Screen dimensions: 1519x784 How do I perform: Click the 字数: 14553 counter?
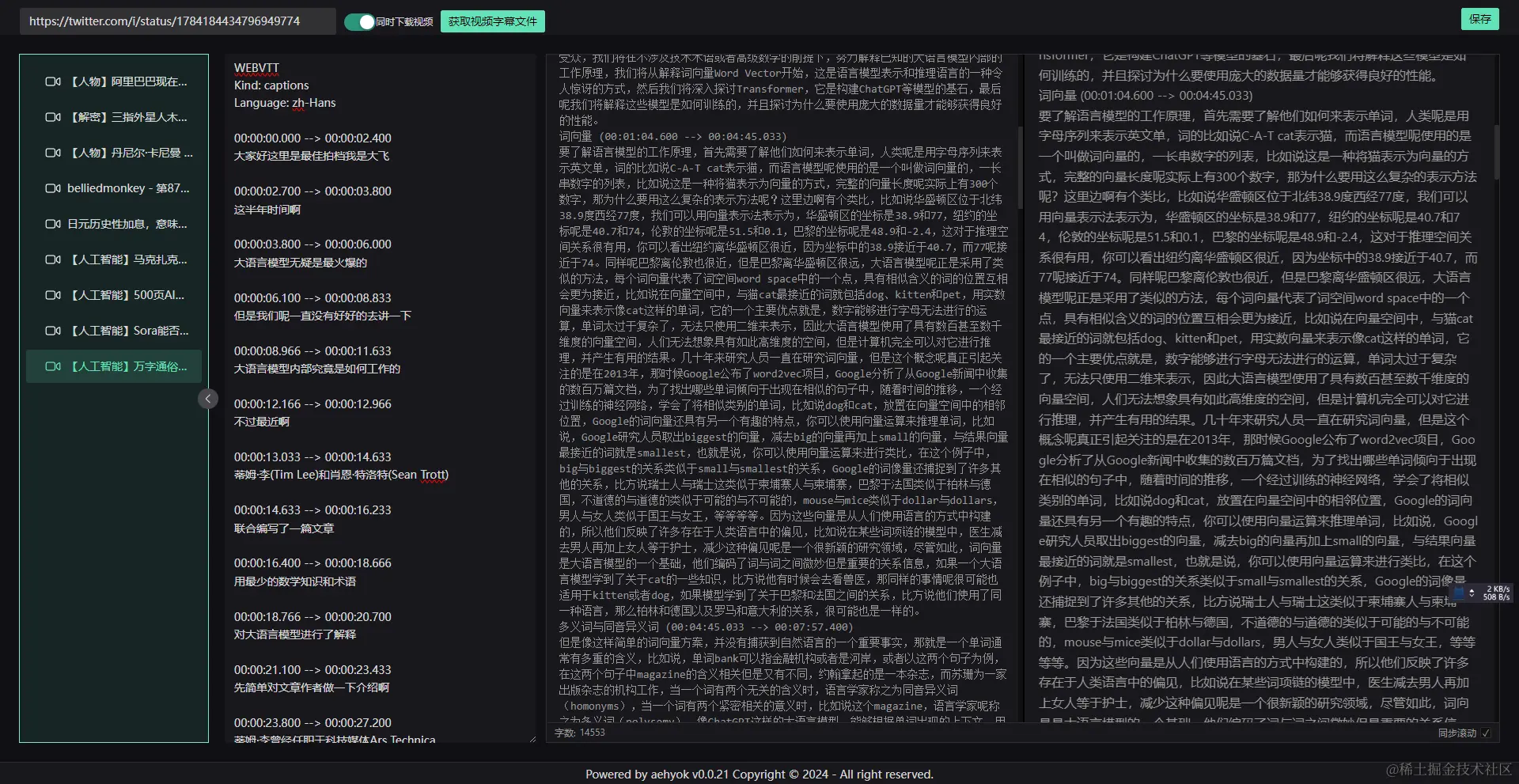(x=580, y=733)
